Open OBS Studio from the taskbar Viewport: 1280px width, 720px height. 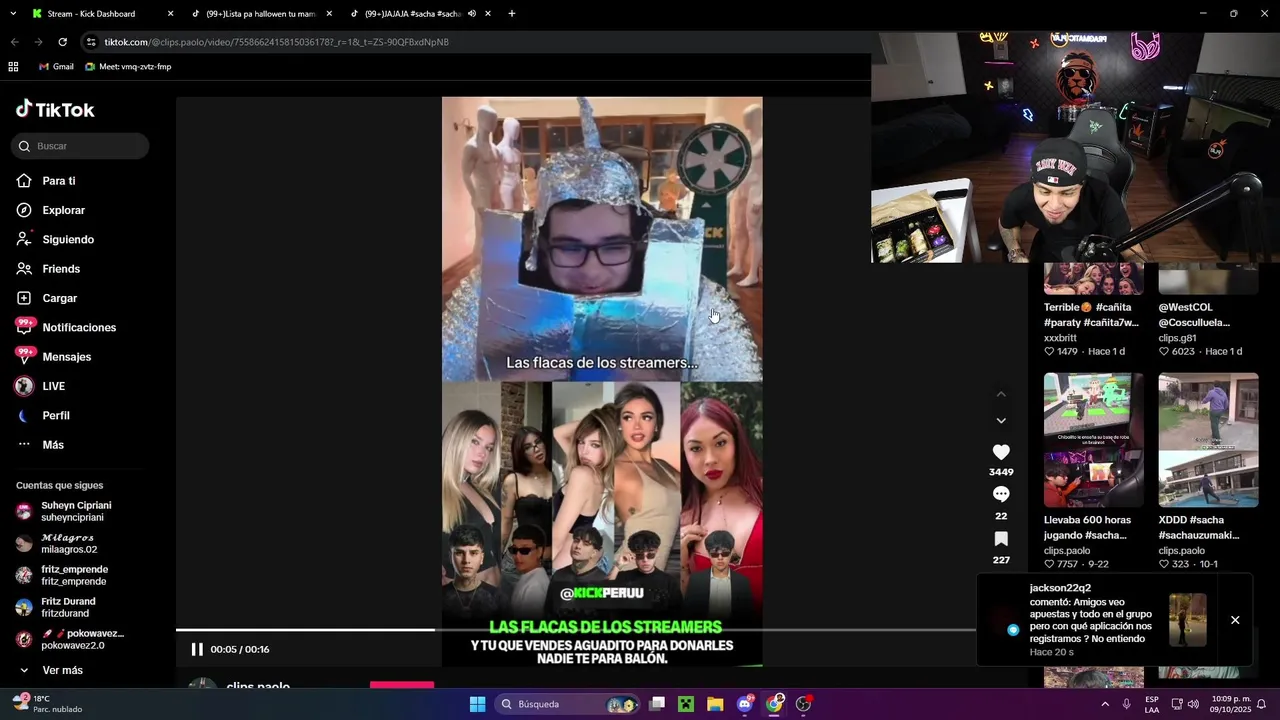[803, 704]
